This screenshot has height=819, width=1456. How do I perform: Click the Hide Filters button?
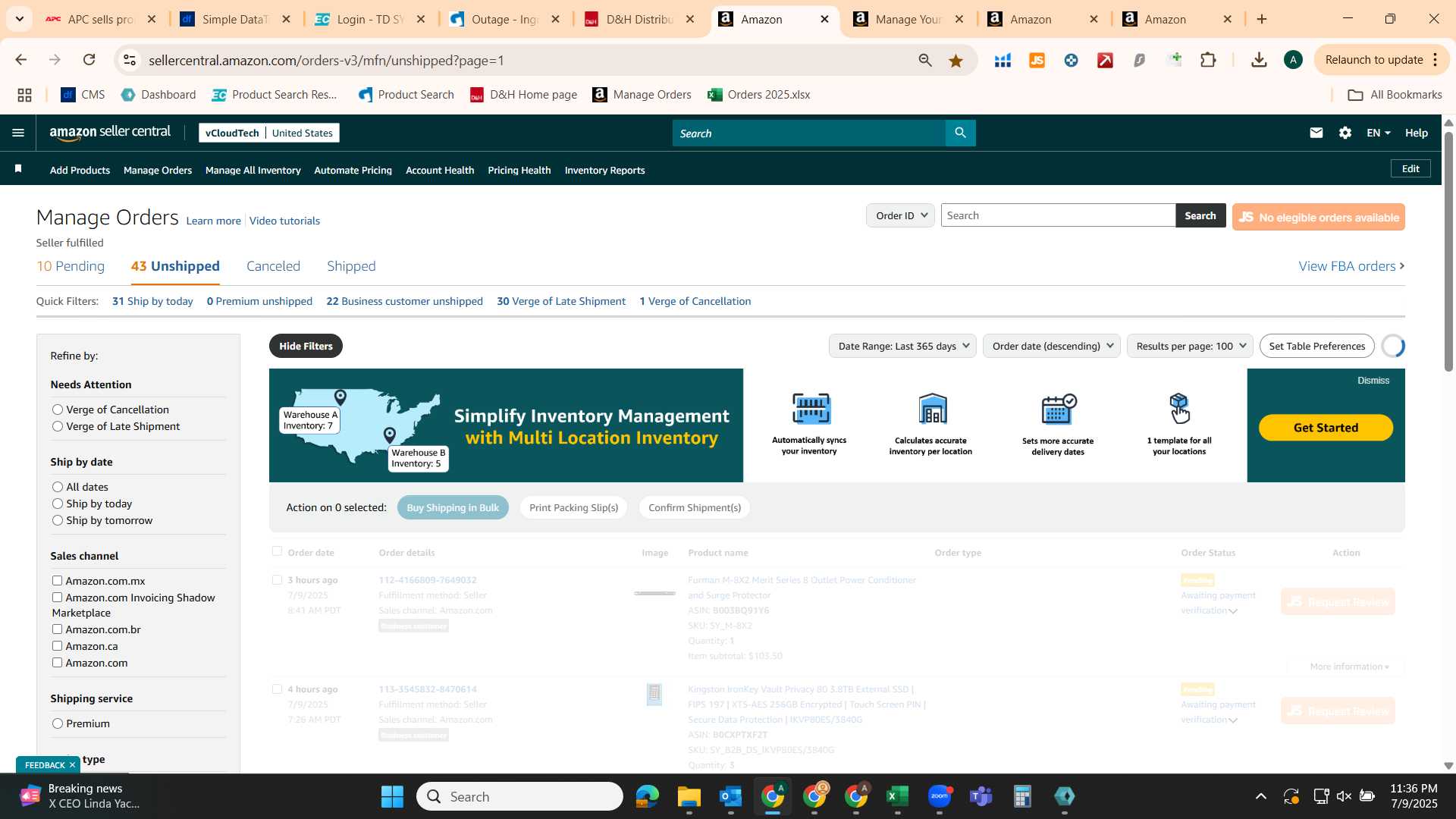pyautogui.click(x=306, y=346)
